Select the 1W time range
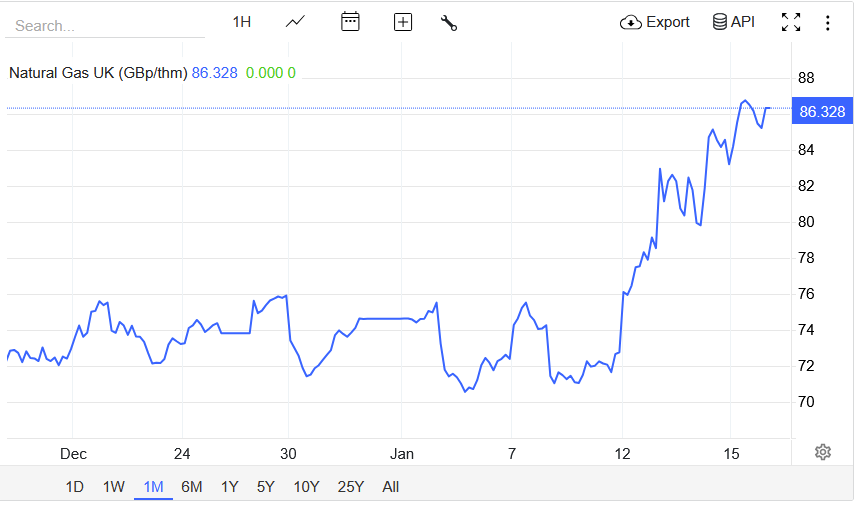858x508 pixels. coord(114,487)
